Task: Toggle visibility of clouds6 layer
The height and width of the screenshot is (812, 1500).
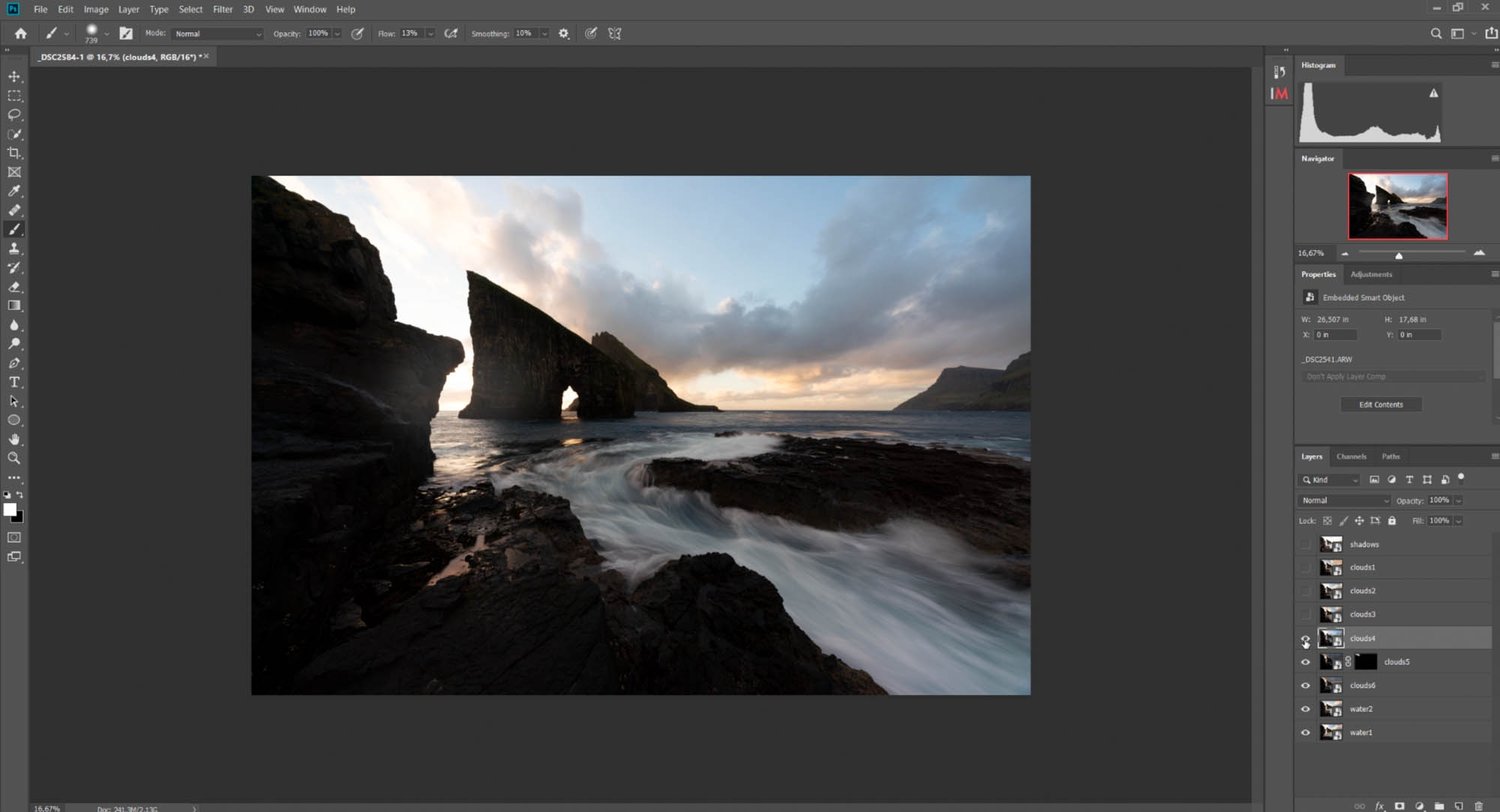Action: (1305, 686)
